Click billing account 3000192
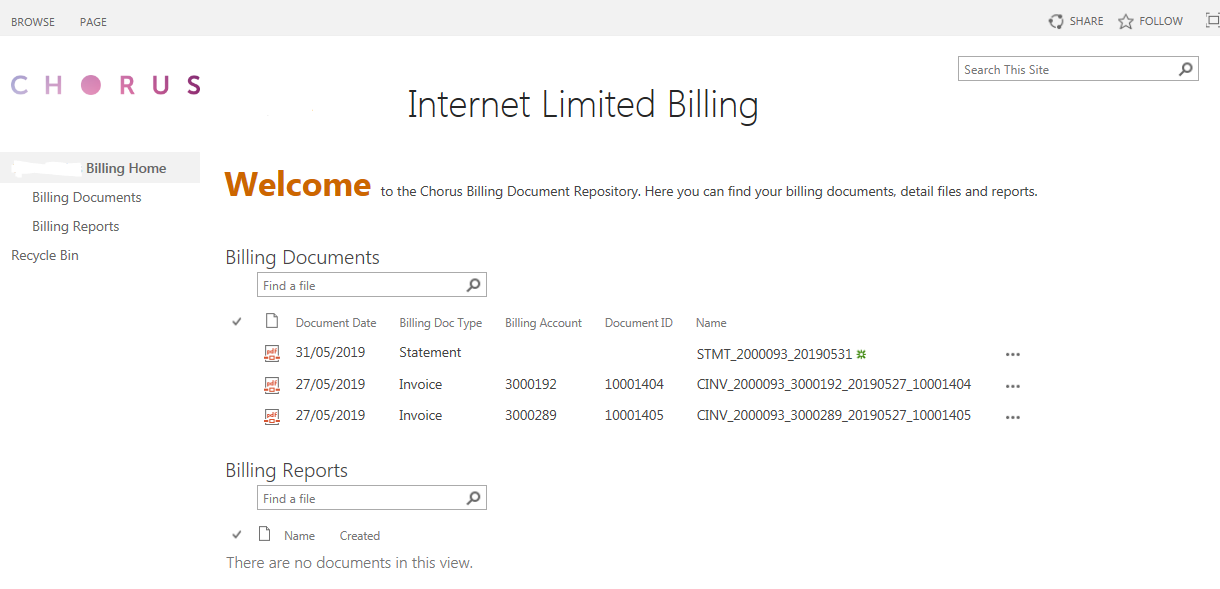The image size is (1220, 589). pos(531,384)
